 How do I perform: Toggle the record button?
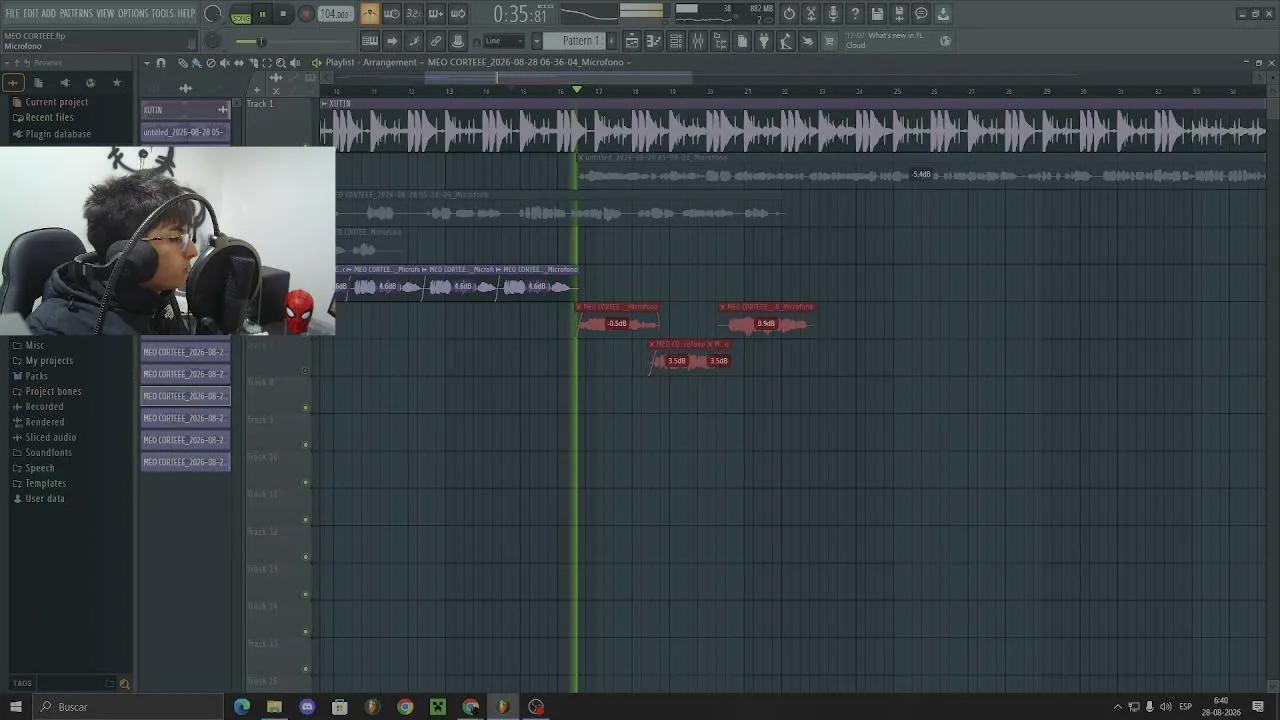307,15
